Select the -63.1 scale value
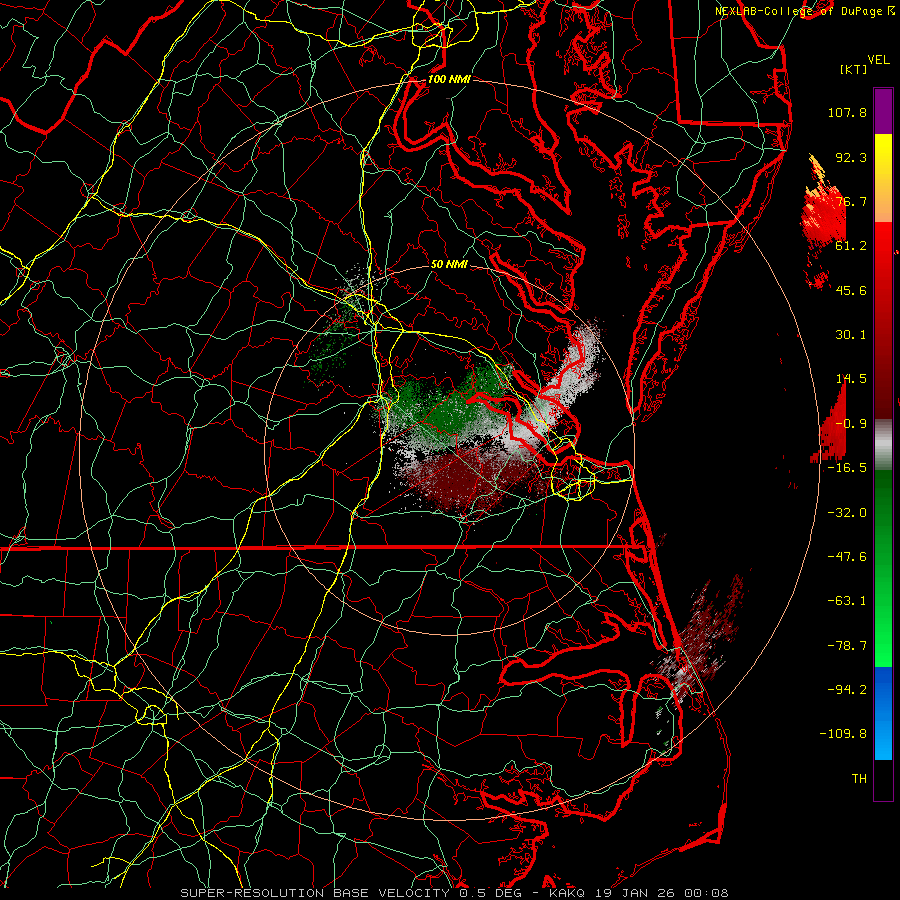 coord(847,601)
